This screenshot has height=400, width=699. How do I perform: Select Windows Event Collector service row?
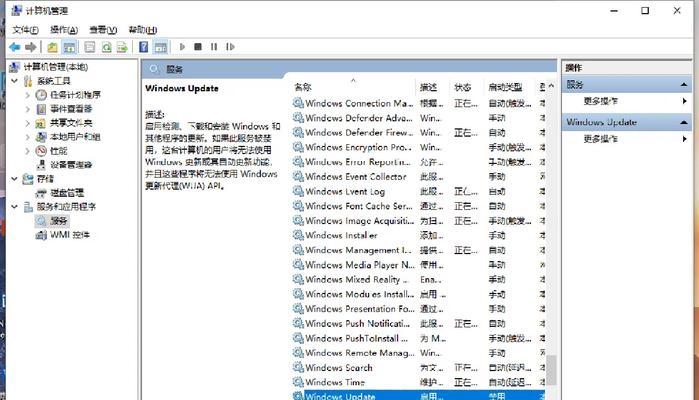pos(418,177)
